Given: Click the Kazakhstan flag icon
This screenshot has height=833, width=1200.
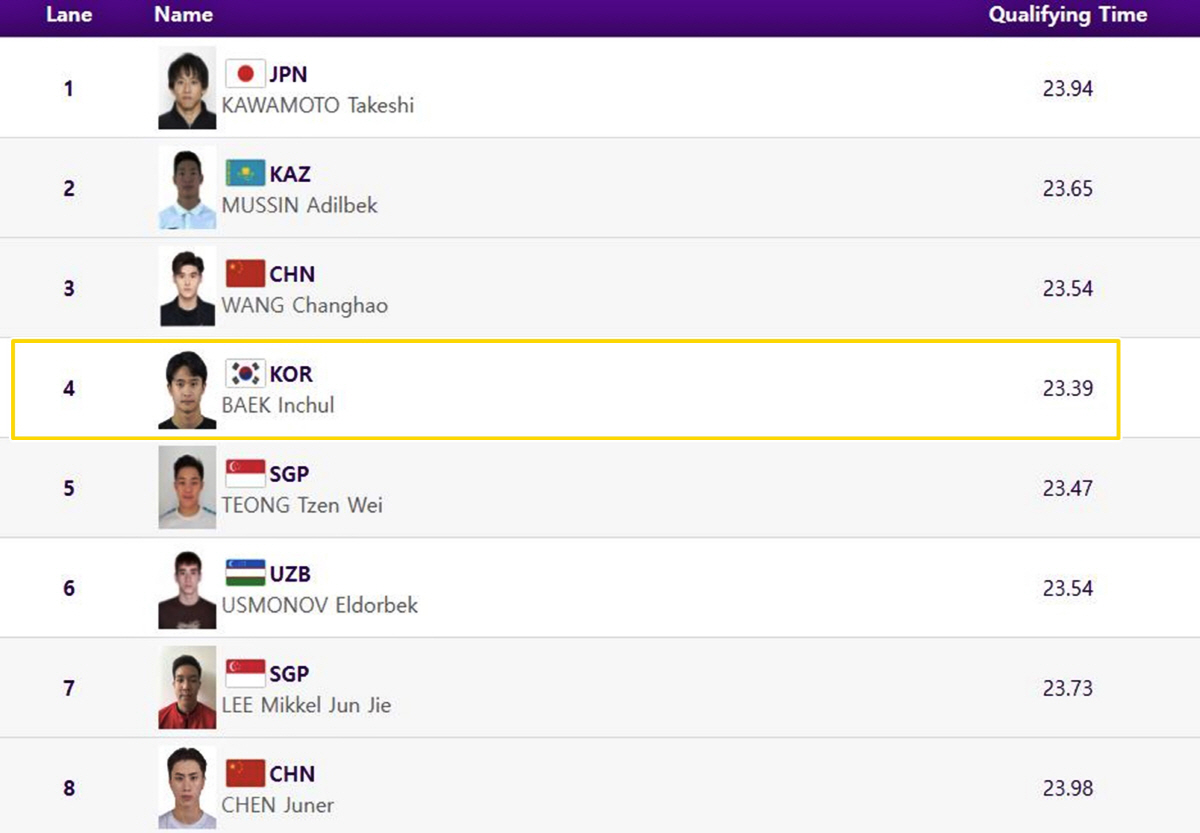Looking at the screenshot, I should (245, 174).
